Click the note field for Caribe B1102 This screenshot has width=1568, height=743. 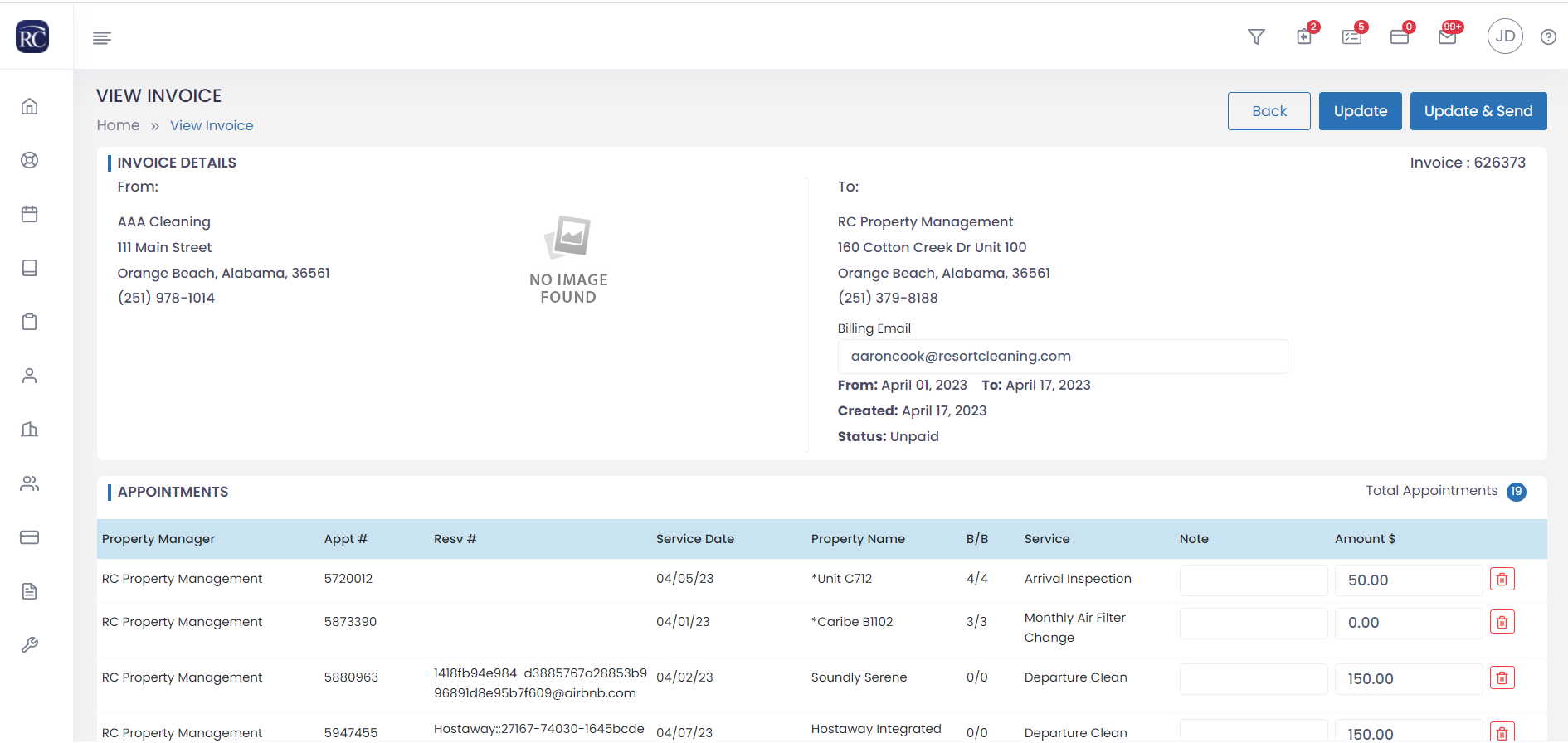pyautogui.click(x=1254, y=623)
